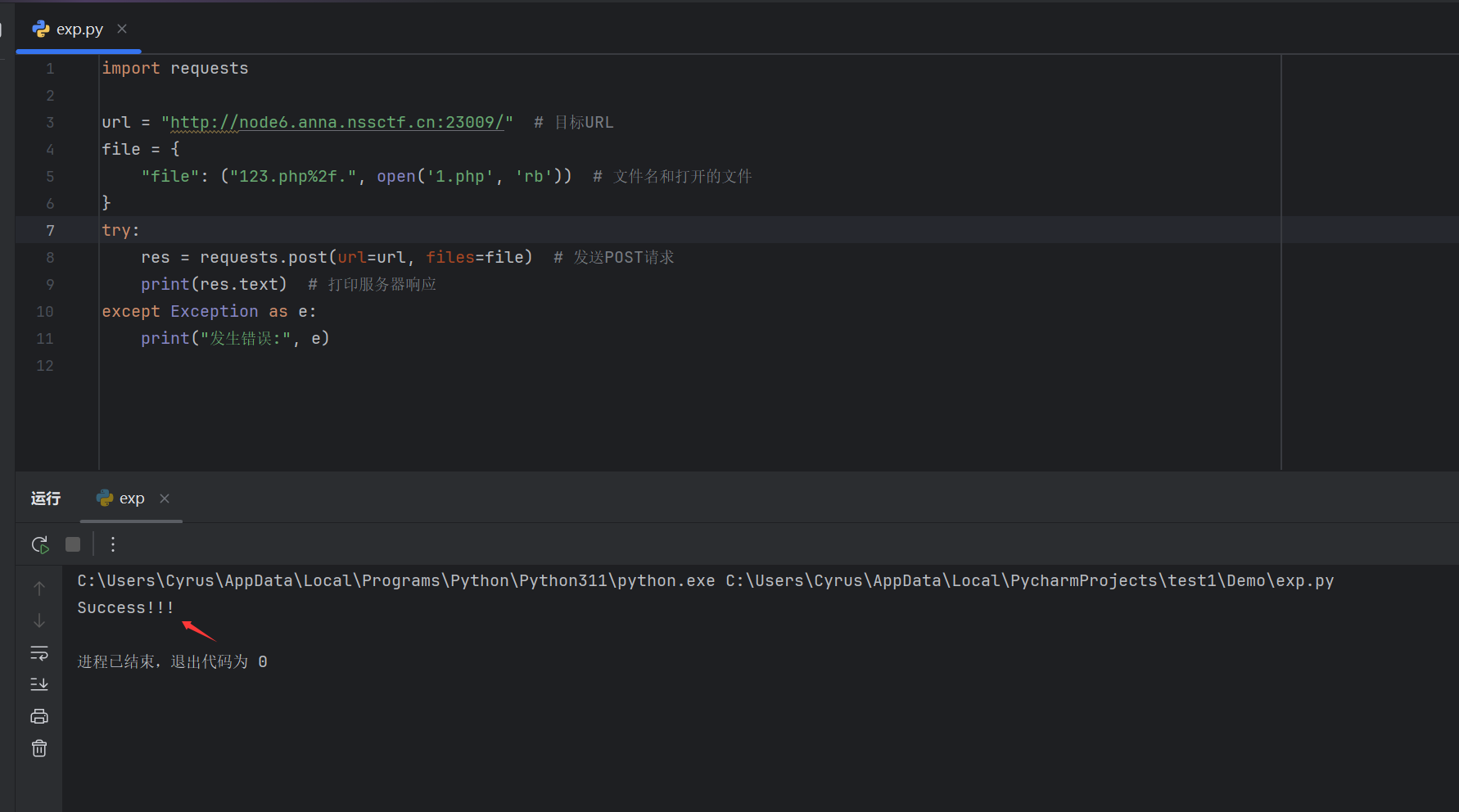Click the 'Success!!!' console output
The height and width of the screenshot is (812, 1459).
click(125, 607)
